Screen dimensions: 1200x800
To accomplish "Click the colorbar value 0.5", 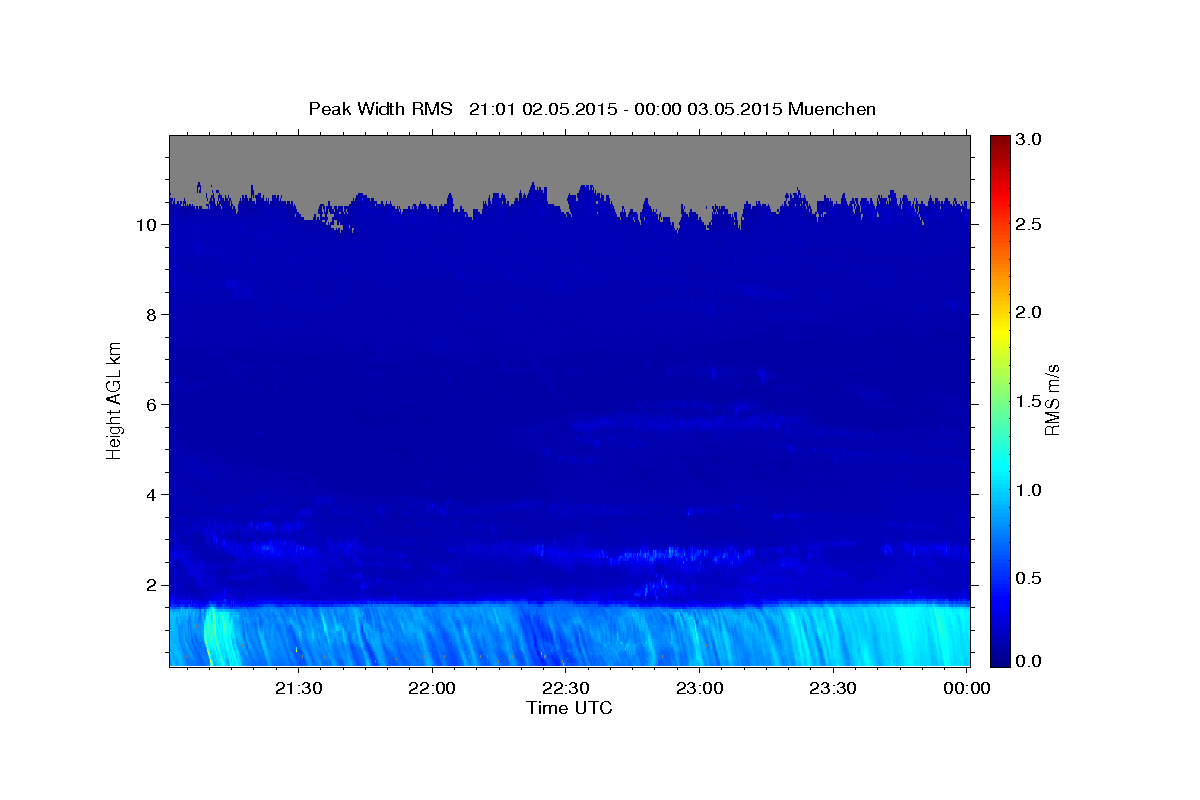I will point(1028,578).
